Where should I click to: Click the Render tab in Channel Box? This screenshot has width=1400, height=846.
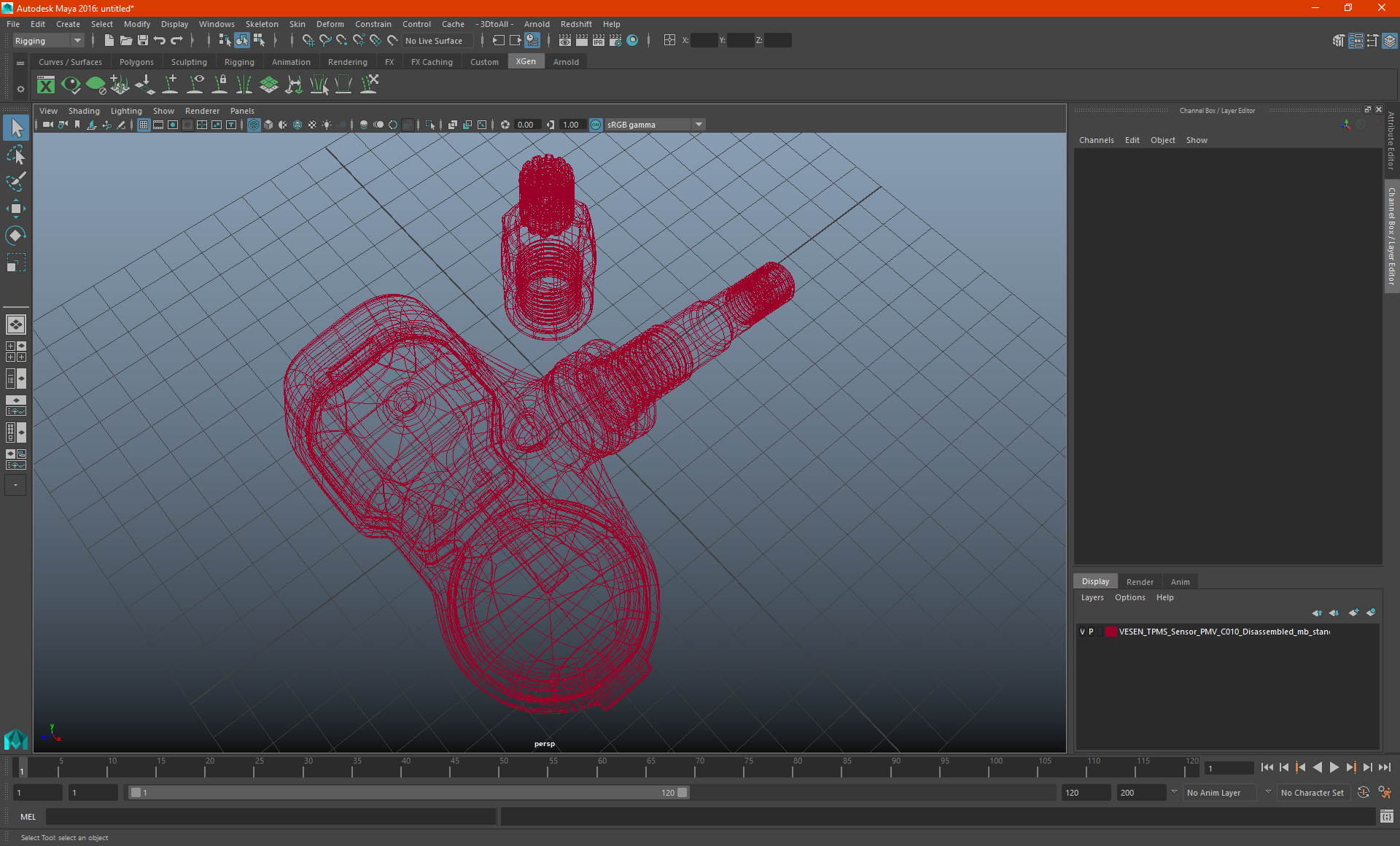pyautogui.click(x=1140, y=581)
